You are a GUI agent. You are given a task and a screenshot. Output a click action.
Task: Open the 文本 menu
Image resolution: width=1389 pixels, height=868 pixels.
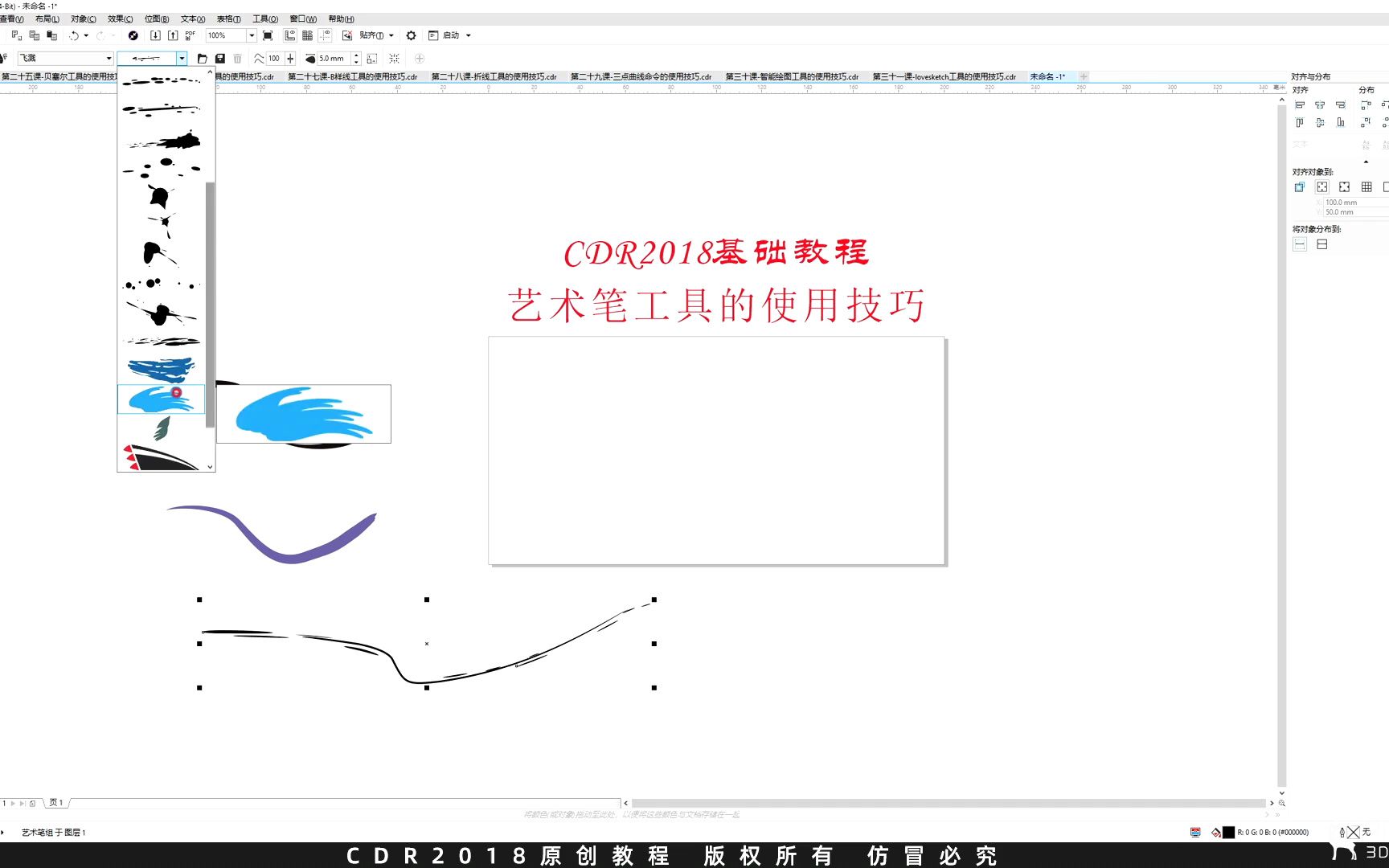[193, 18]
